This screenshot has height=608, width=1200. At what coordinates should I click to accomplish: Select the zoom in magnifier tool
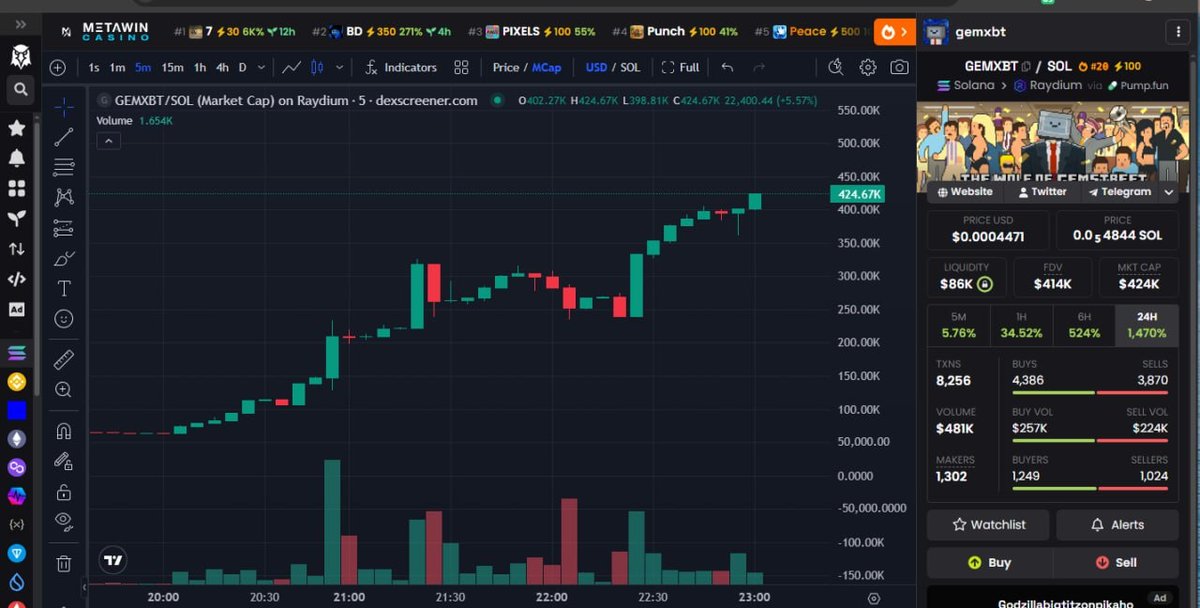point(64,389)
